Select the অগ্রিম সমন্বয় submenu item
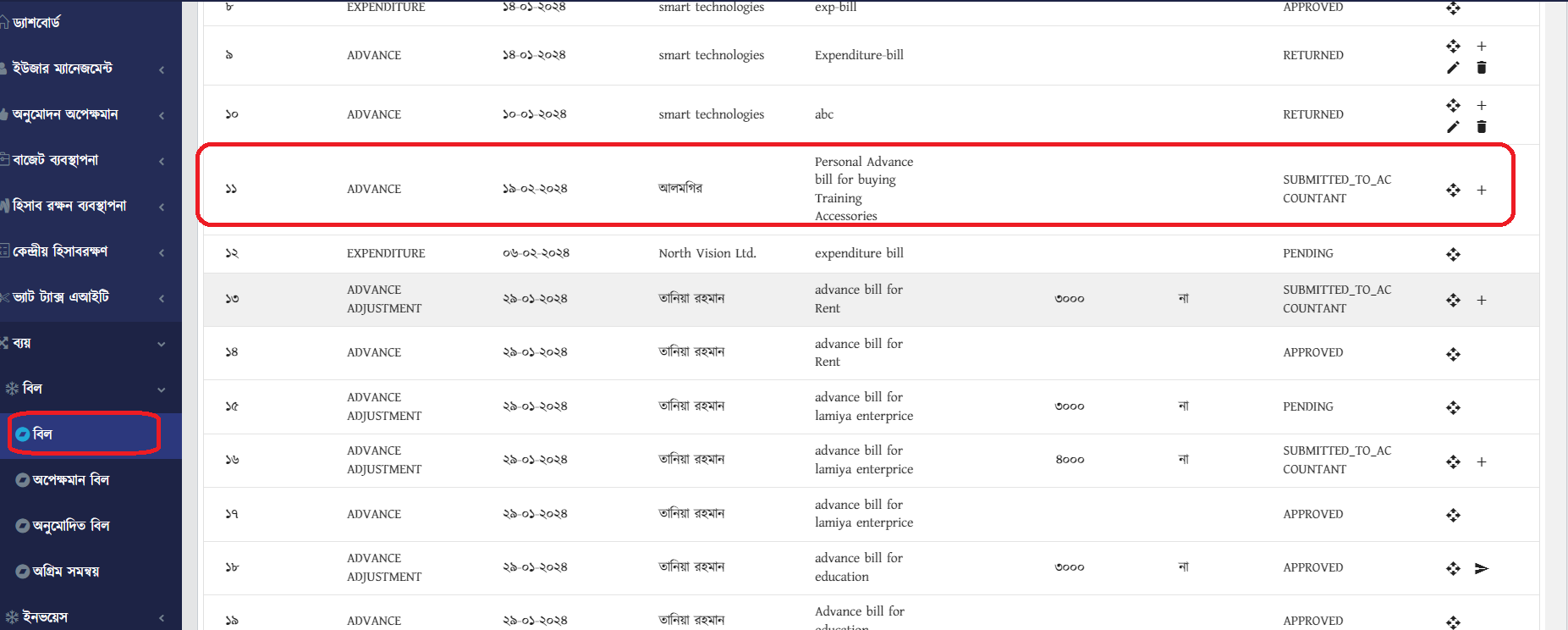Screen dimensions: 1568x630 coord(91,572)
